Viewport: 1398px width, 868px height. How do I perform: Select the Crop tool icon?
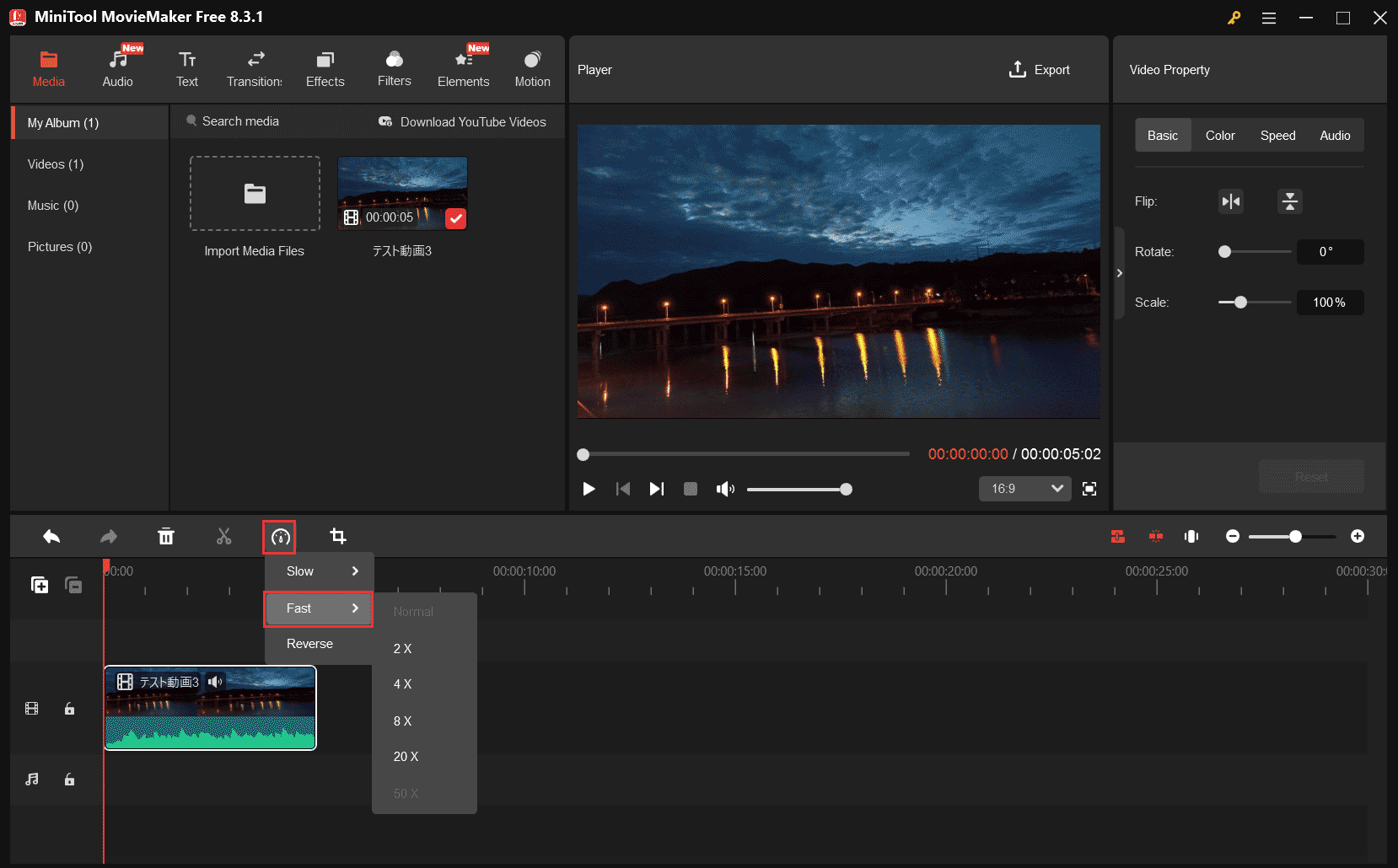click(338, 537)
